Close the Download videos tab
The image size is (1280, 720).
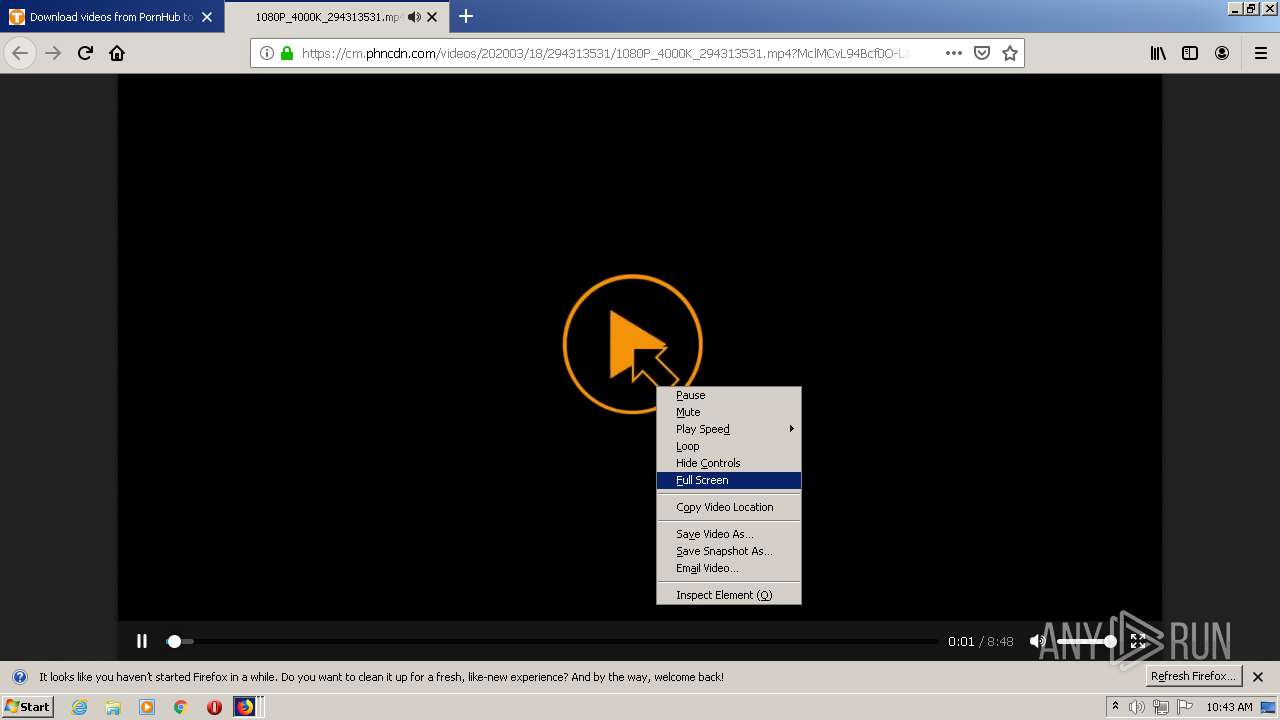click(x=207, y=17)
